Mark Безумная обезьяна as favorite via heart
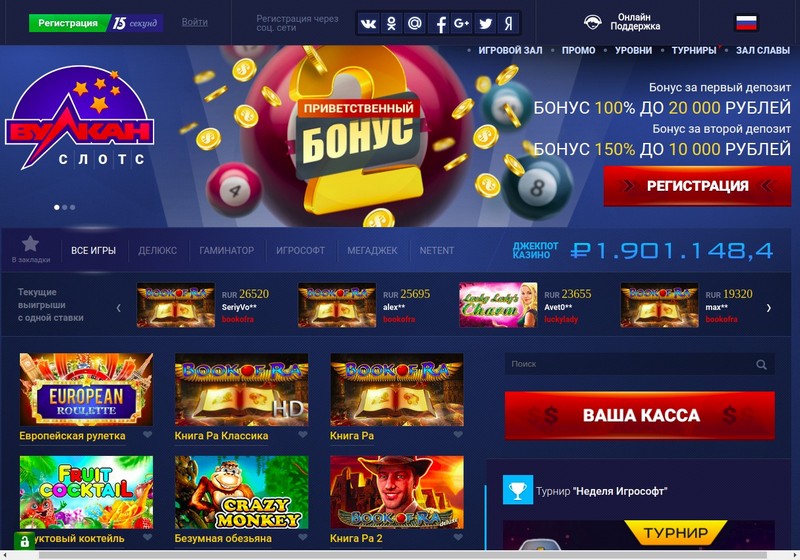This screenshot has height=560, width=800. (303, 537)
